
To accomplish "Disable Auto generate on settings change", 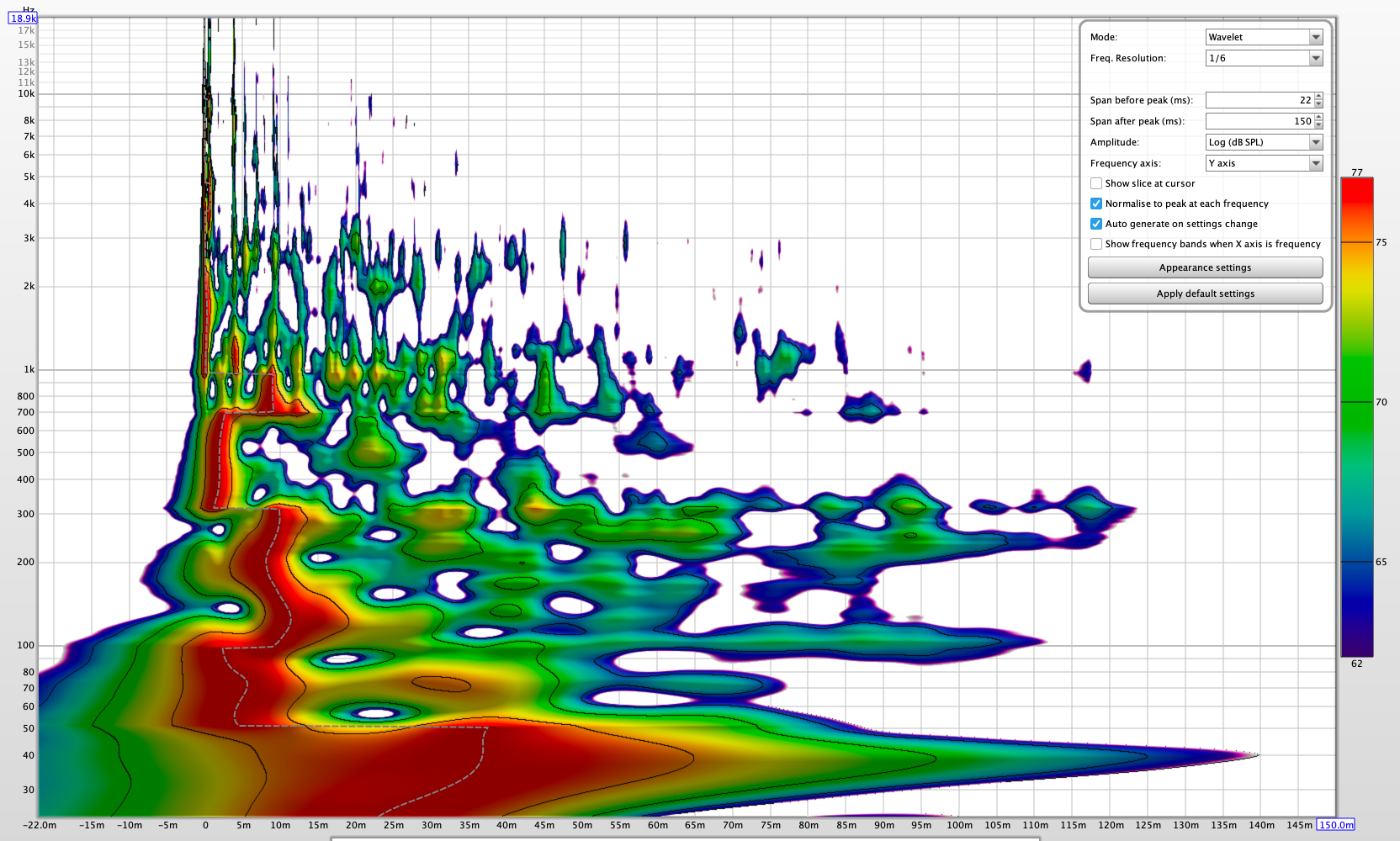I will click(x=1096, y=224).
